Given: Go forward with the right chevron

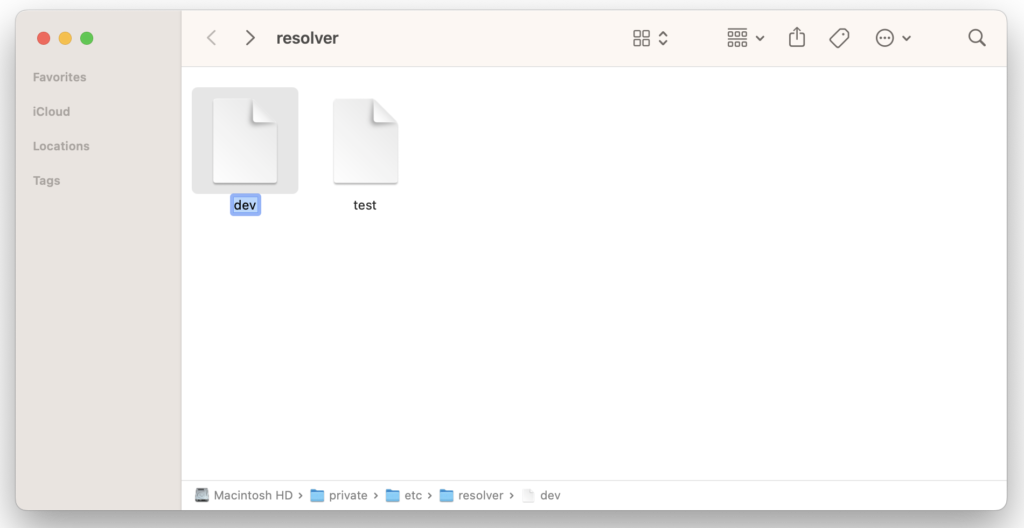Looking at the screenshot, I should point(249,38).
